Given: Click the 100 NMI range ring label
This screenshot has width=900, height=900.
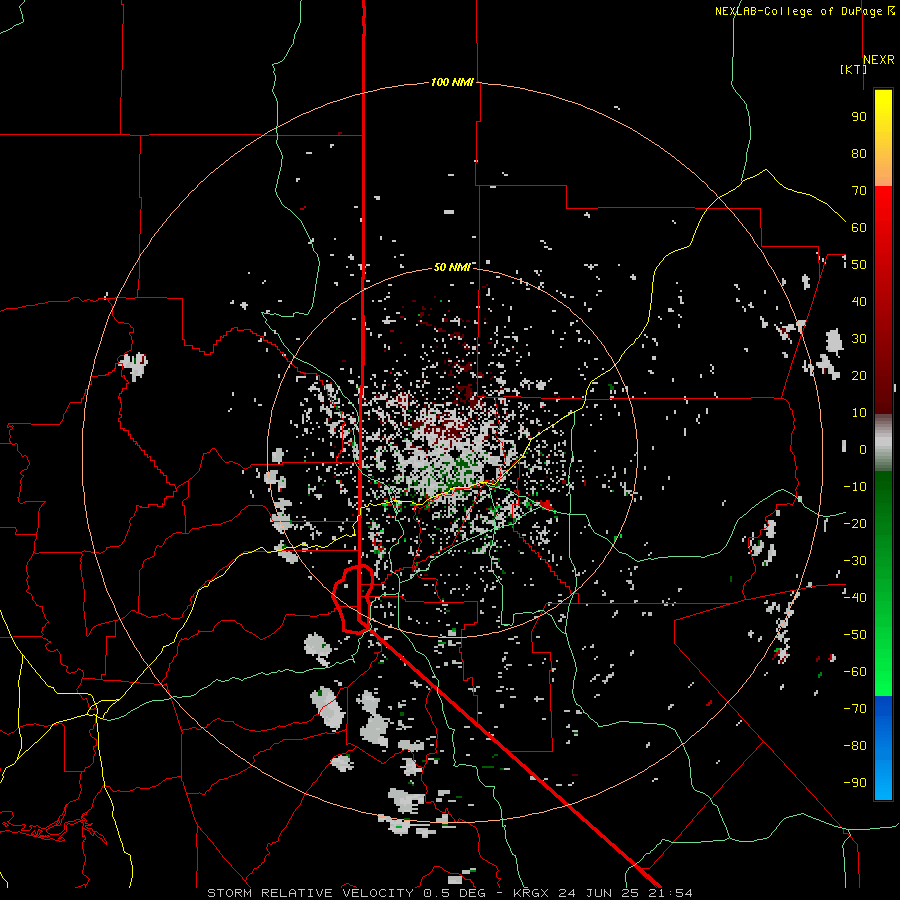Looking at the screenshot, I should 452,82.
